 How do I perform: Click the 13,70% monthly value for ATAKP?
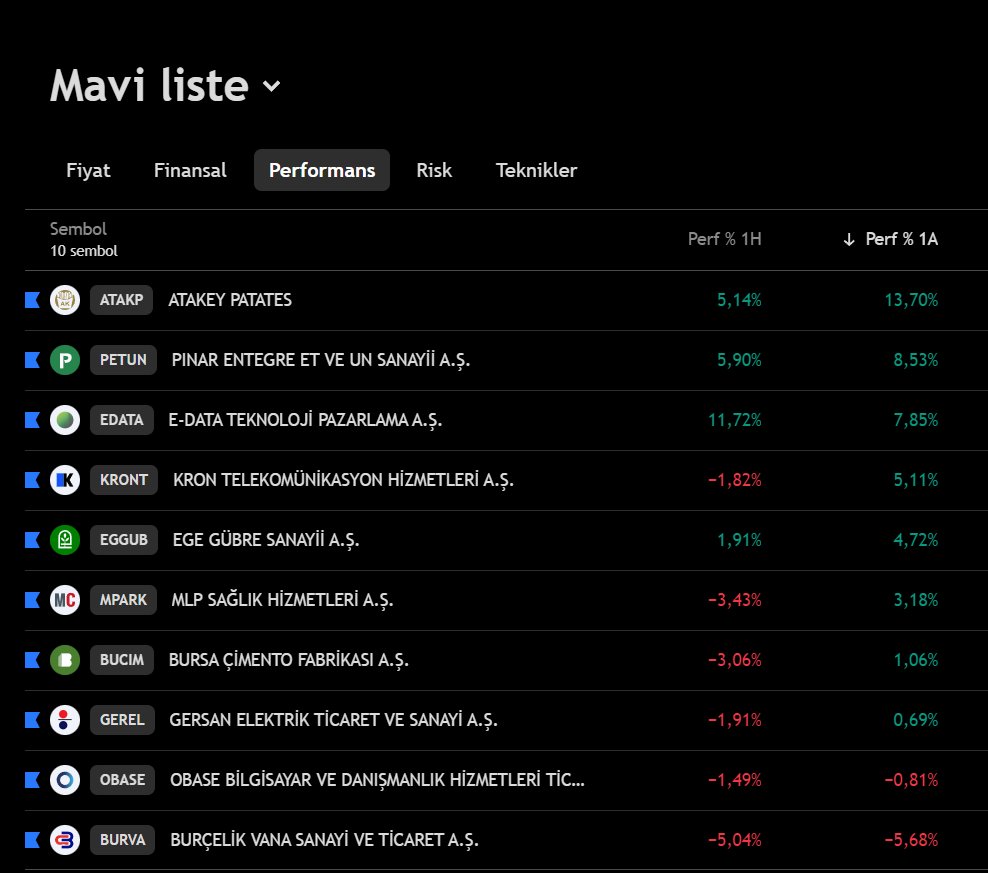coord(911,300)
